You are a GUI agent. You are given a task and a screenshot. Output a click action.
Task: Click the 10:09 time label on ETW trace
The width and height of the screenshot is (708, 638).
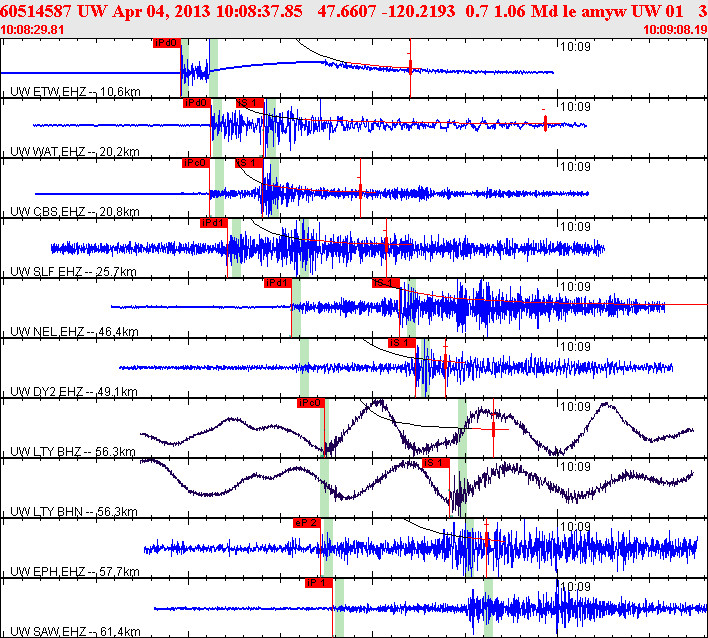pyautogui.click(x=575, y=47)
